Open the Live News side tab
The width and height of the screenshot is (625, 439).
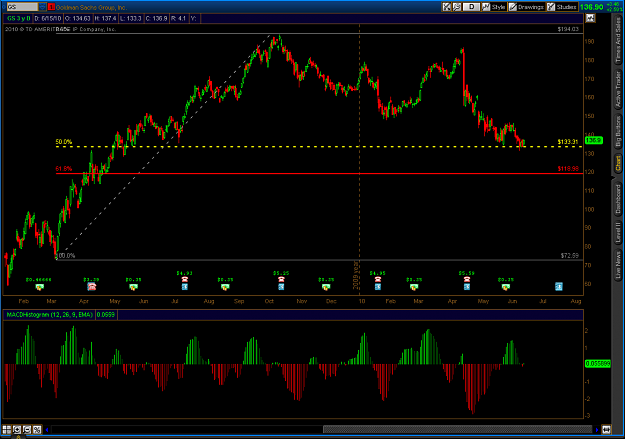tap(618, 264)
